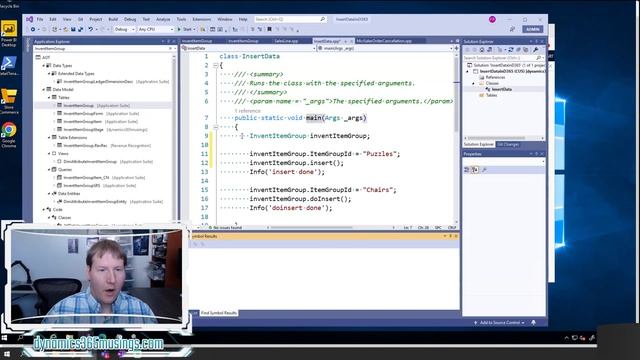640x360 pixels.
Task: Open the Any CPU platform dropdown
Action: 156,29
